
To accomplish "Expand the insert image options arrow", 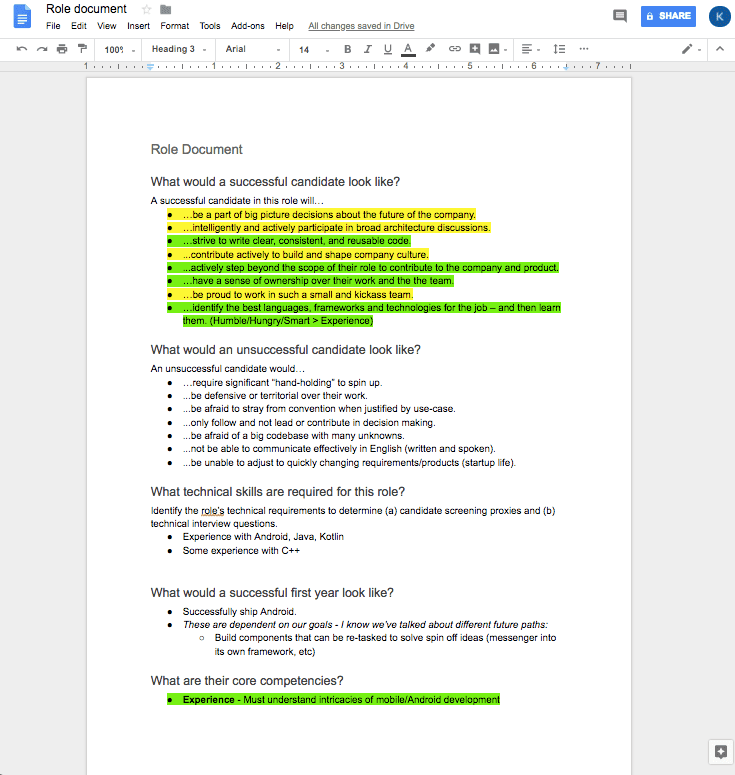I will click(x=505, y=49).
